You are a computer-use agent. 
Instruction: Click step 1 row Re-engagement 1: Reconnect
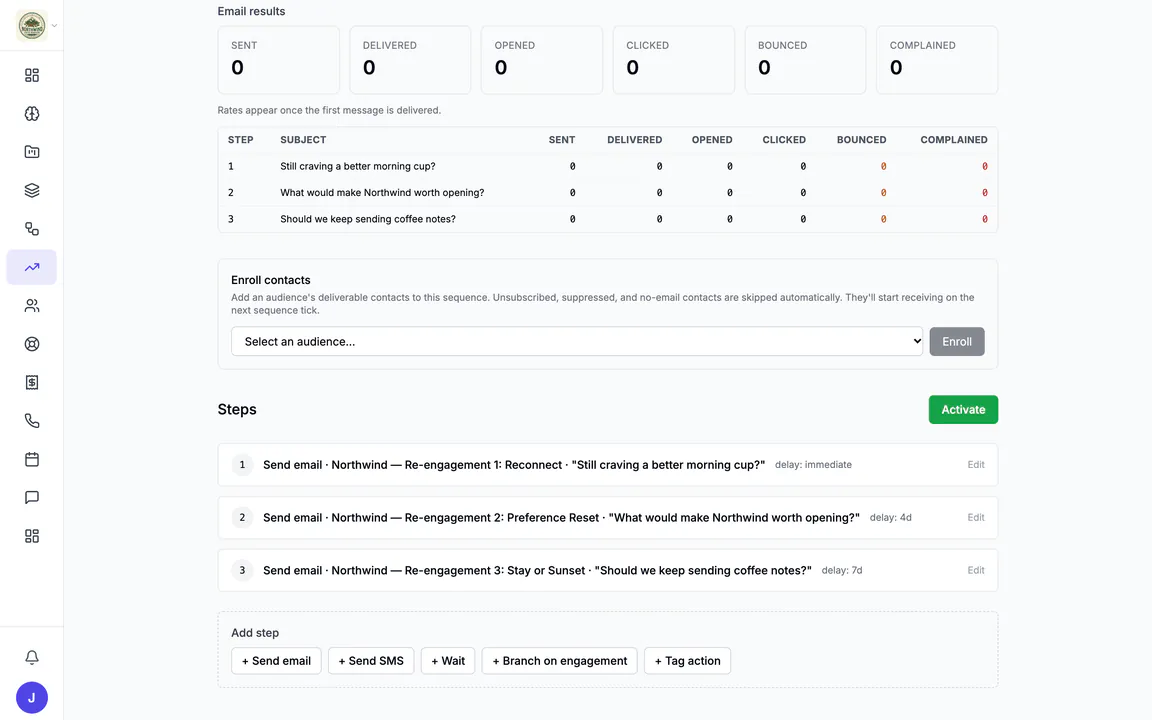608,464
